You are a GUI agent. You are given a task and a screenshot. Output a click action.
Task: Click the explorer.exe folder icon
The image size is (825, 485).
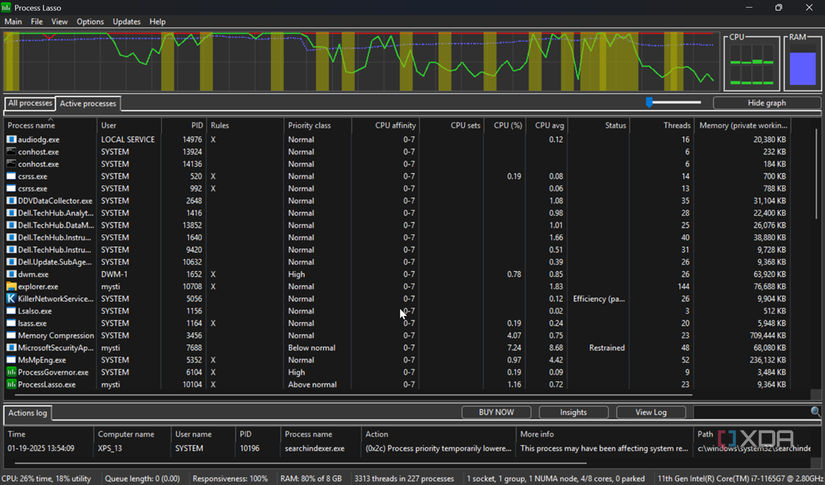pos(11,286)
